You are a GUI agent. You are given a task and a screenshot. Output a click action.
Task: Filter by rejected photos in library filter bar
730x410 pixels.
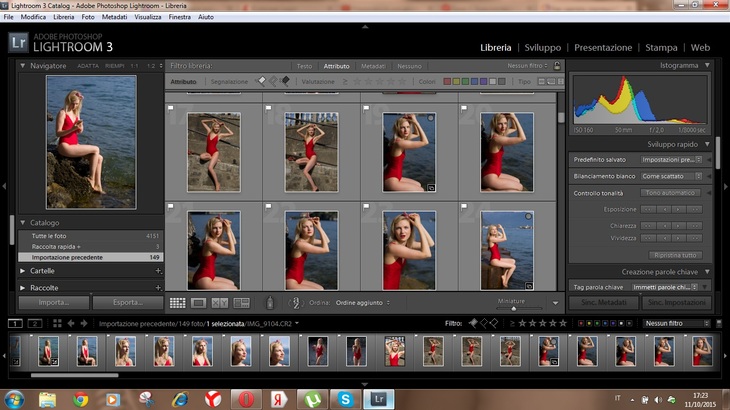[285, 81]
